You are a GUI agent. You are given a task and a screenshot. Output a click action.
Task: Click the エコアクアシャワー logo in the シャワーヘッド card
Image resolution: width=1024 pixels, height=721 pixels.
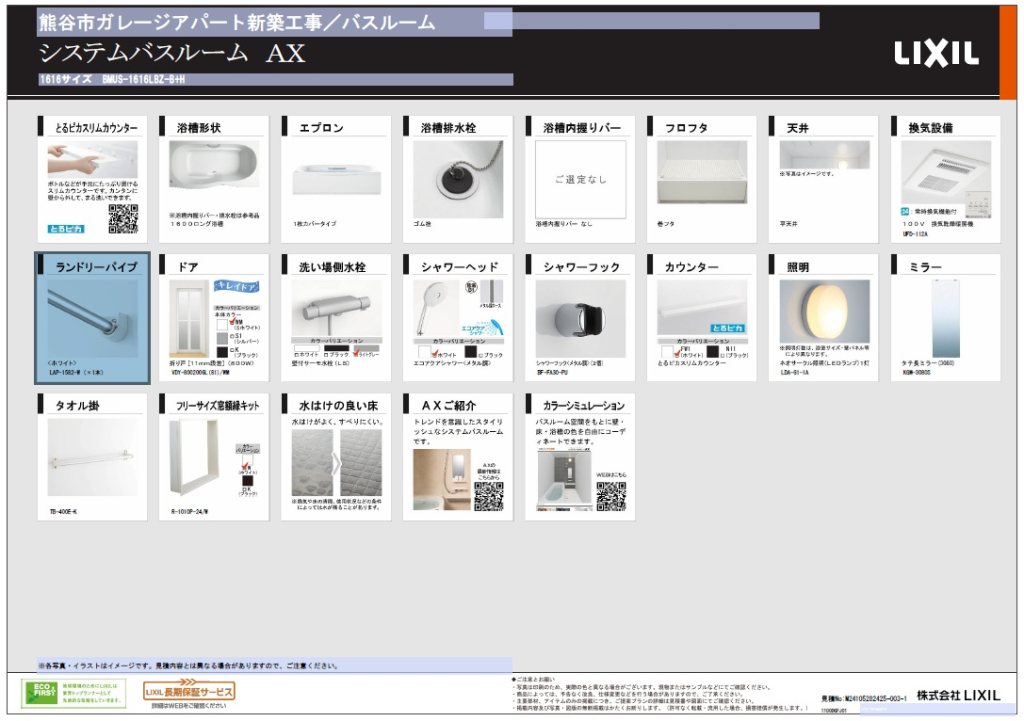(481, 328)
